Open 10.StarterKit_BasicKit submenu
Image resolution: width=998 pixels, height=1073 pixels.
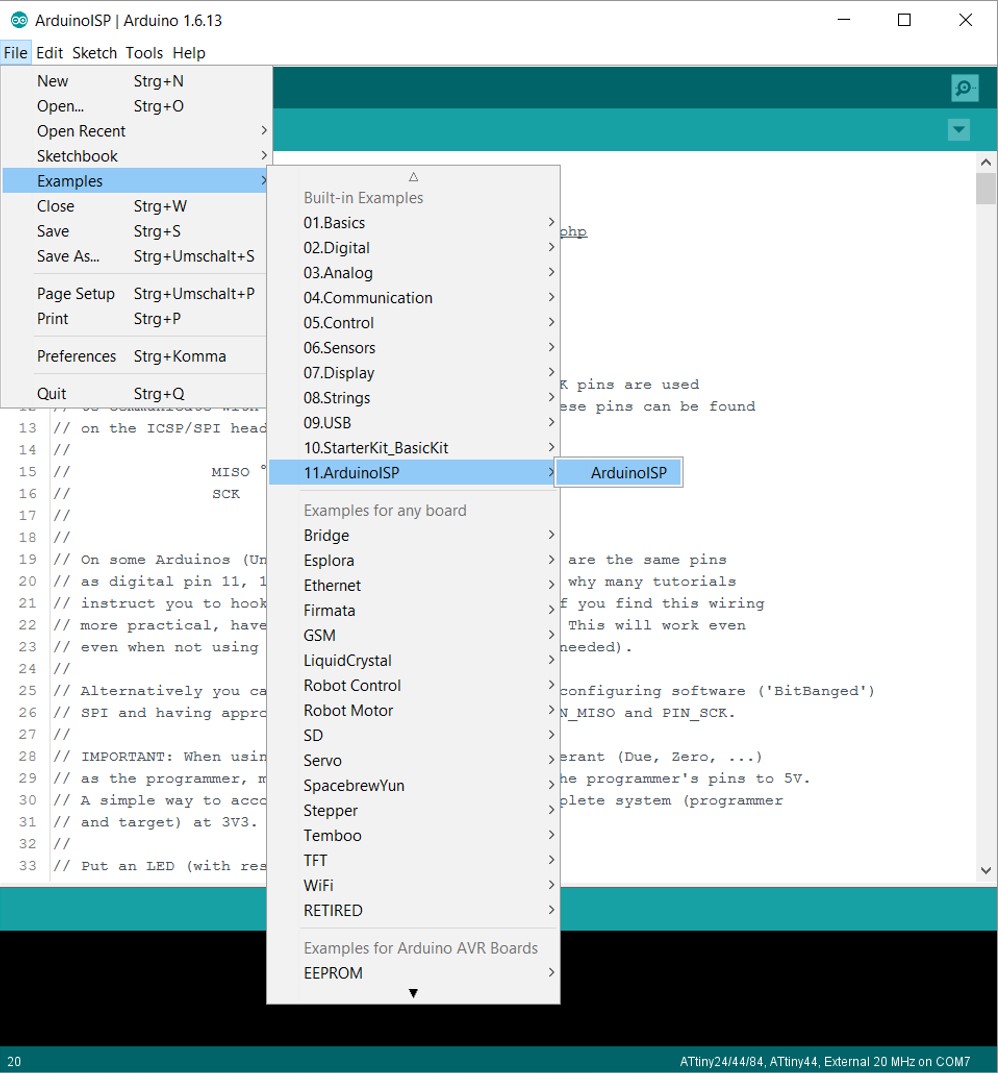point(413,448)
